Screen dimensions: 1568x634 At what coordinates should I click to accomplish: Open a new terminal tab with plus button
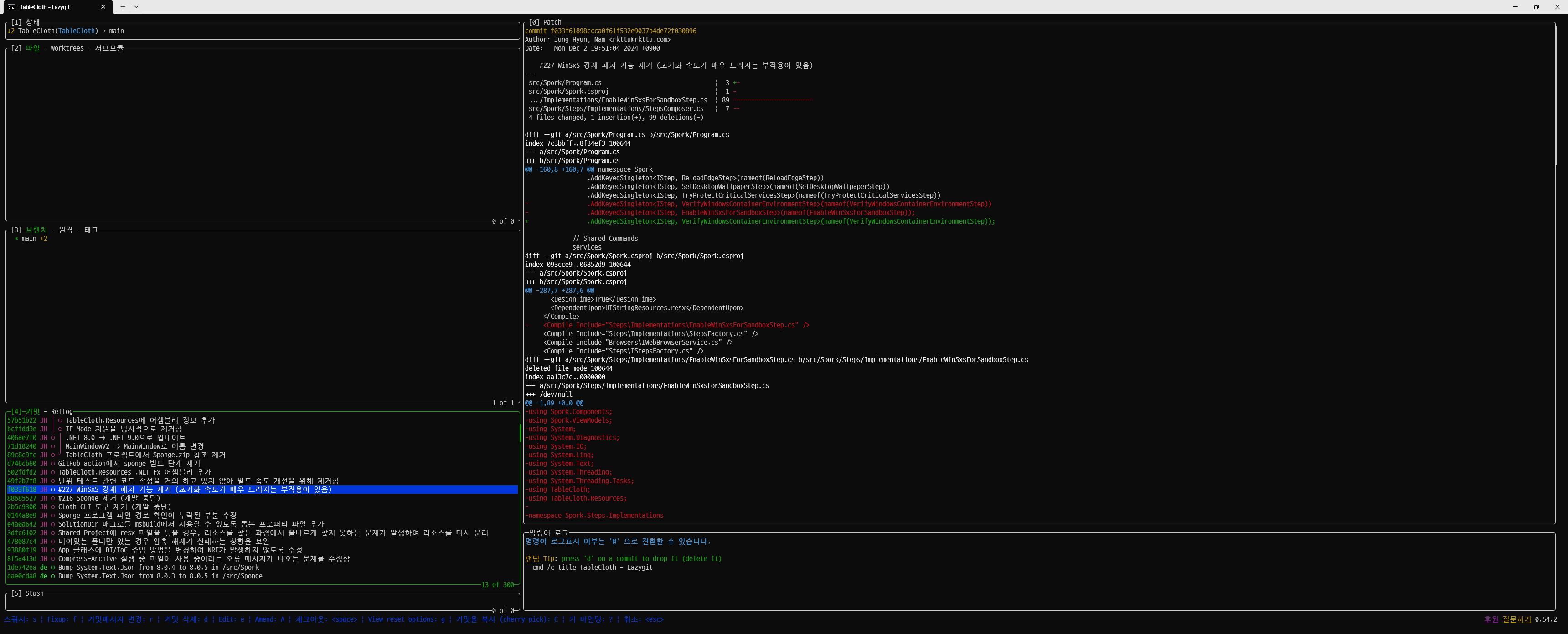coord(122,7)
